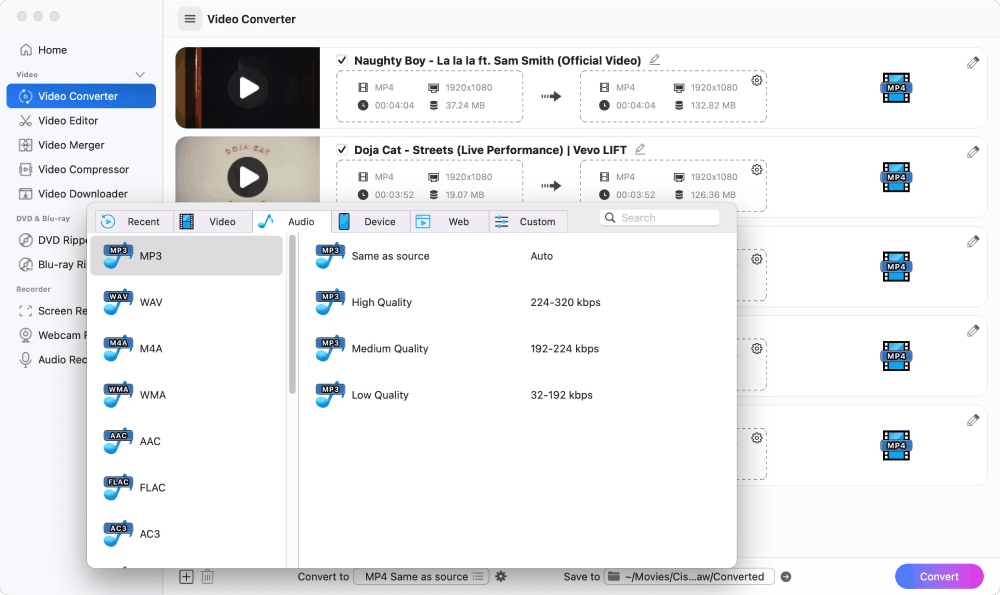Edit the third video using far-right pencil
The height and width of the screenshot is (595, 1000).
tap(973, 241)
